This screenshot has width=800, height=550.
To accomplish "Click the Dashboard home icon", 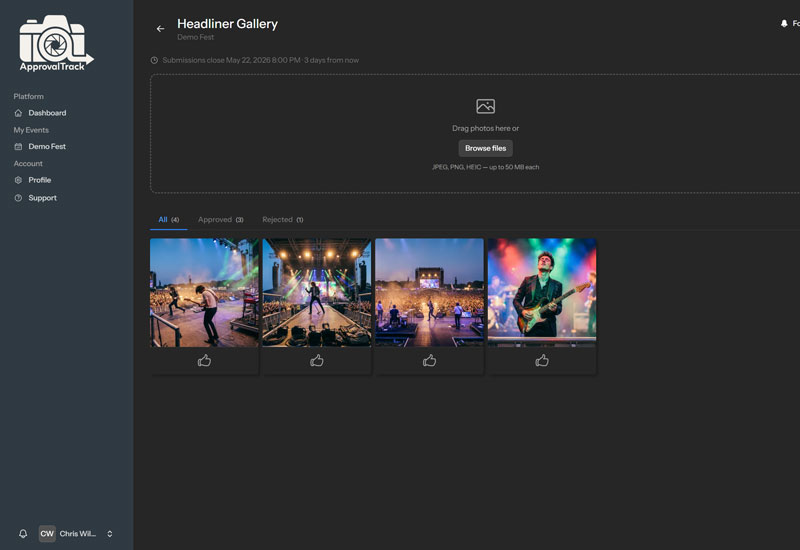I will pos(18,113).
